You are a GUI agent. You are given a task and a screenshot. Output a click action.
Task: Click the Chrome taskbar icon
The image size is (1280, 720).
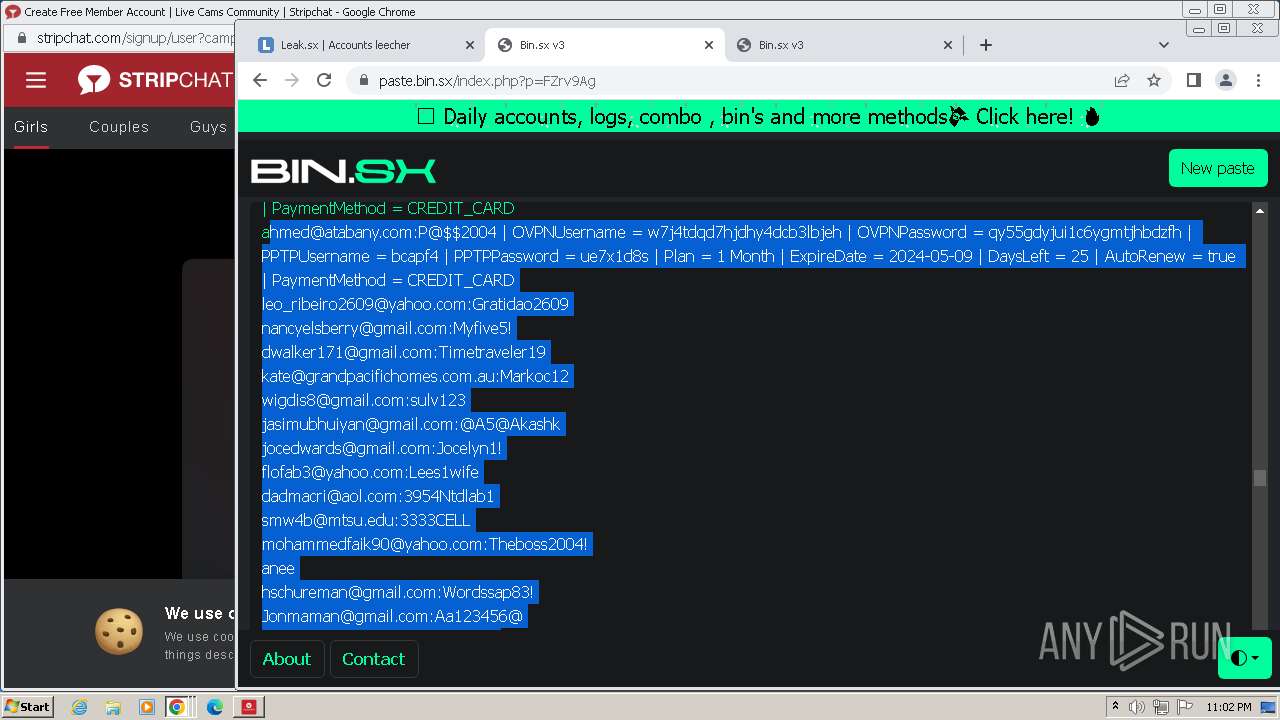click(x=177, y=707)
